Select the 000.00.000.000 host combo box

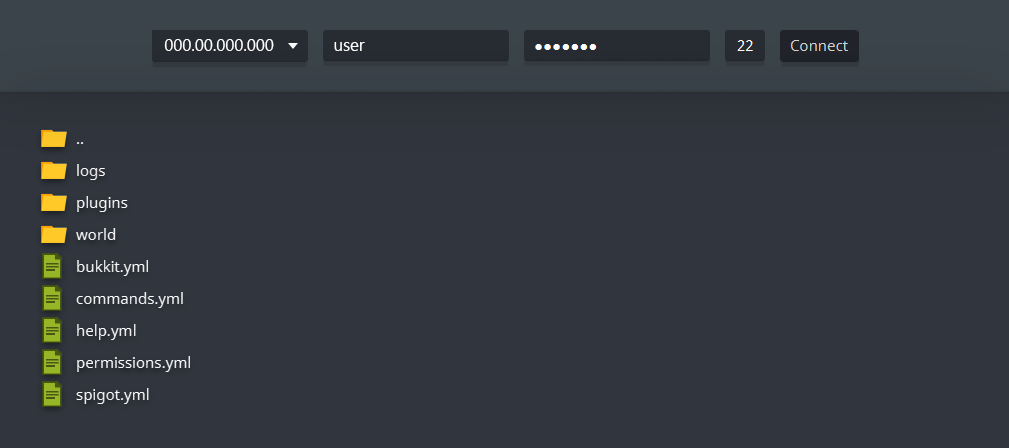click(x=230, y=46)
